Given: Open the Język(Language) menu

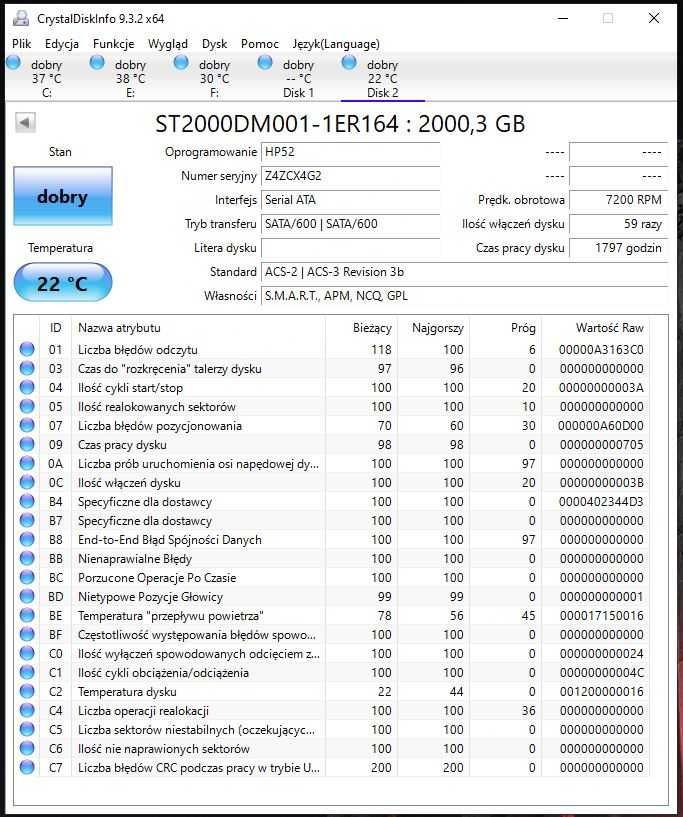Looking at the screenshot, I should tap(336, 44).
